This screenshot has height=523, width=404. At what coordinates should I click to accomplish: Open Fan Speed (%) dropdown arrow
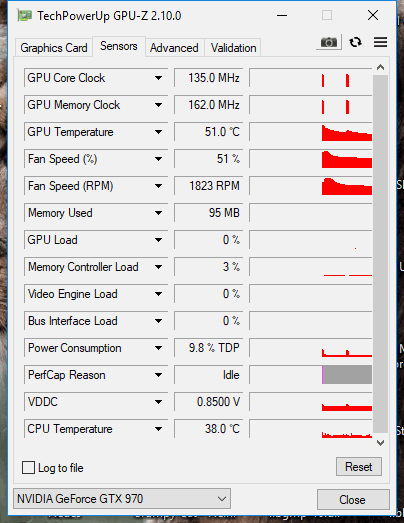click(158, 159)
